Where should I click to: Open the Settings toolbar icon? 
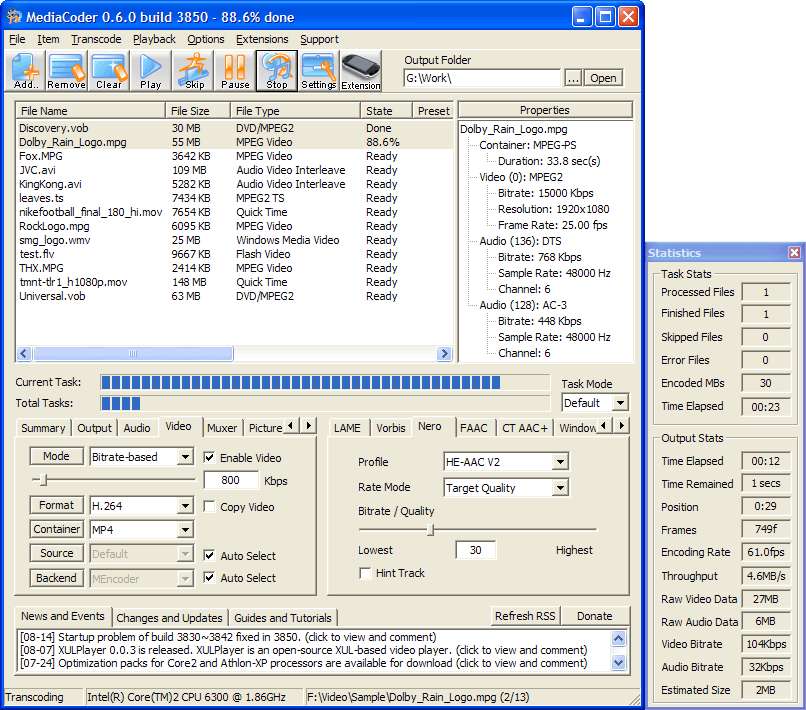pyautogui.click(x=319, y=71)
